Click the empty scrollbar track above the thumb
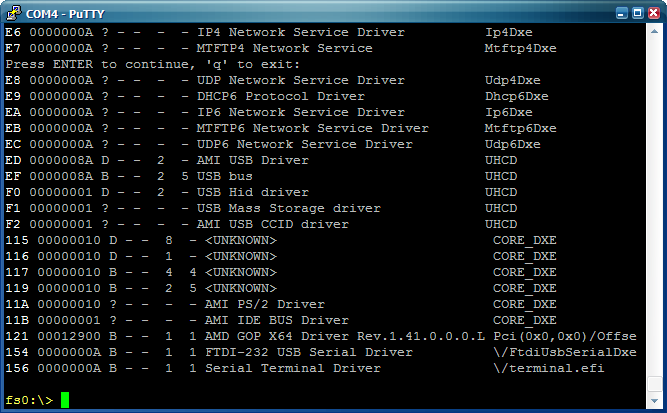 (x=654, y=204)
